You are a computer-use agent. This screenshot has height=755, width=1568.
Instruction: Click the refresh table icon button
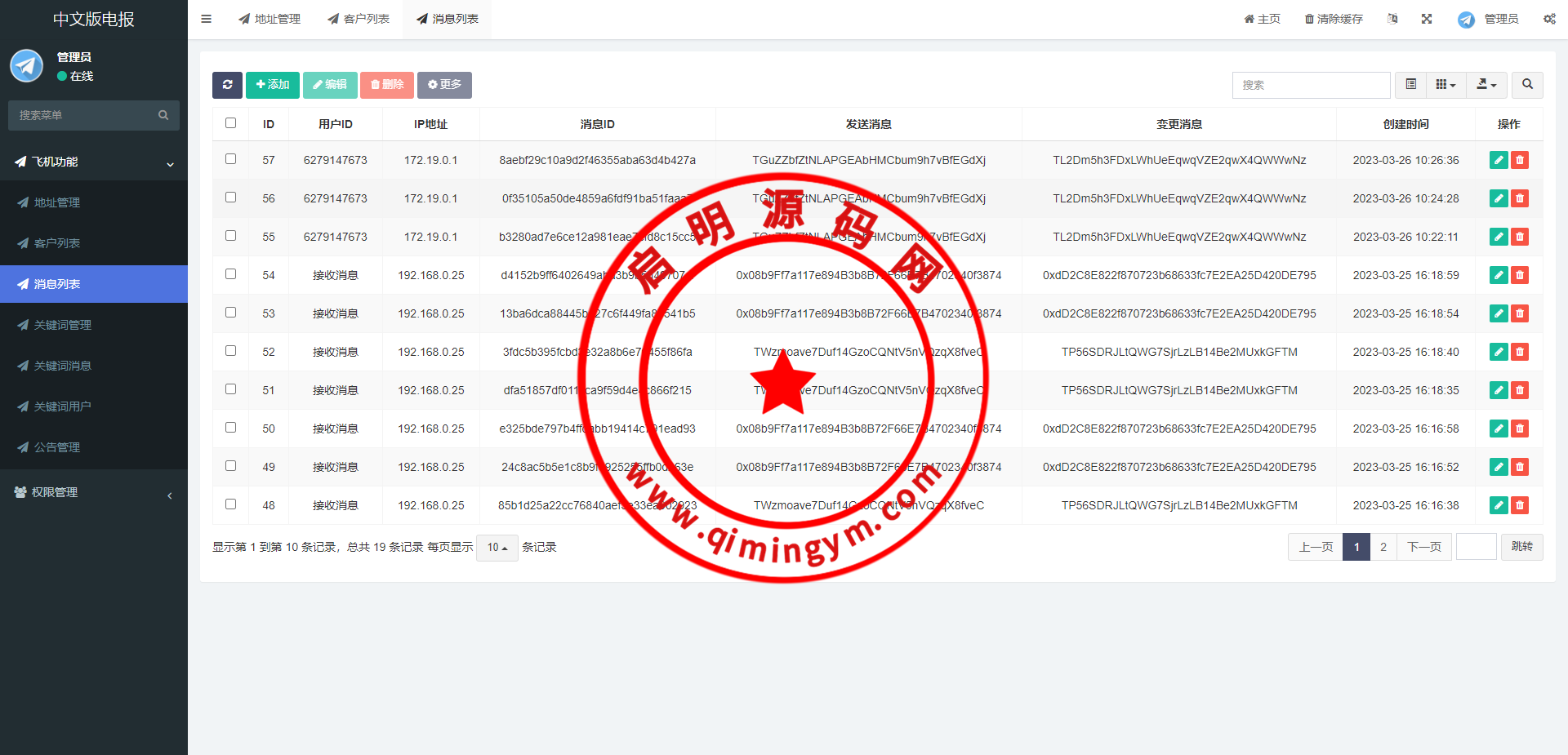click(227, 85)
